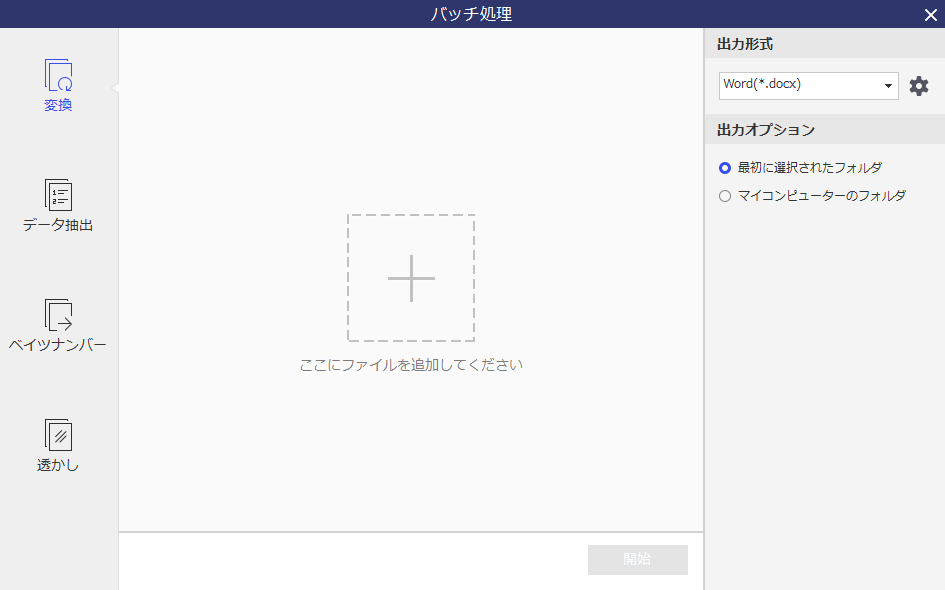Screen dimensions: 945x590
Task: Expand the Word(*.docx) output format dropdown
Action: tap(808, 86)
